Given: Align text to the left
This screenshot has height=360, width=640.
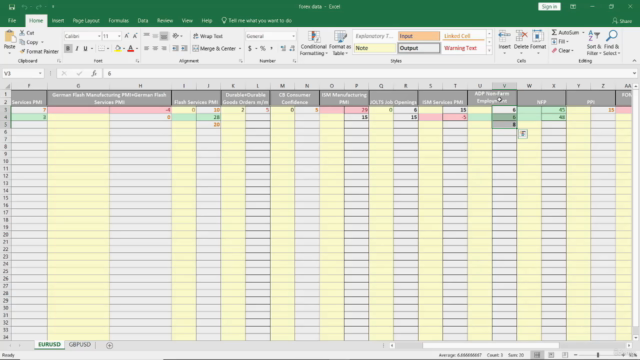Looking at the screenshot, I should 146,49.
